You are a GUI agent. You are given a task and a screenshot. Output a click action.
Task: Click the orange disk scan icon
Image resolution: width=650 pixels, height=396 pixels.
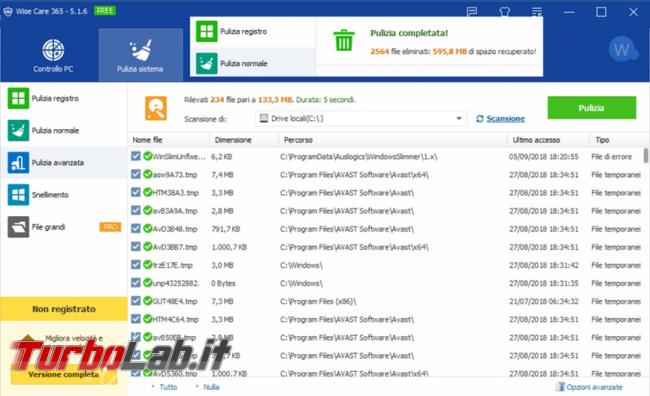(156, 108)
